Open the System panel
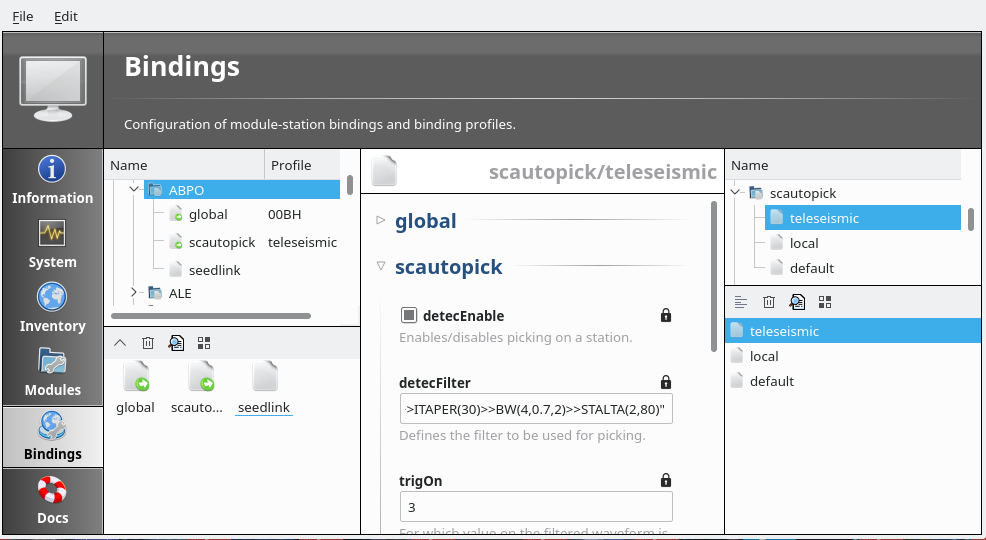The height and width of the screenshot is (540, 986). [52, 244]
